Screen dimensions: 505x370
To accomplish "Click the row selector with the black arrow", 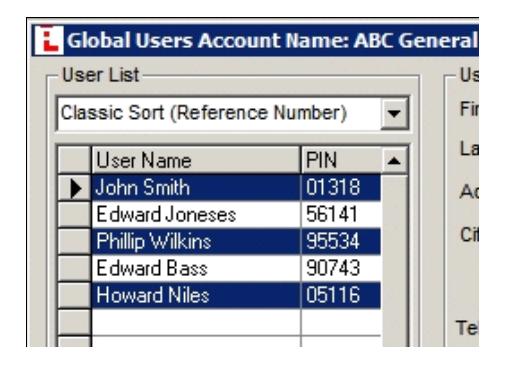I will point(75,188).
